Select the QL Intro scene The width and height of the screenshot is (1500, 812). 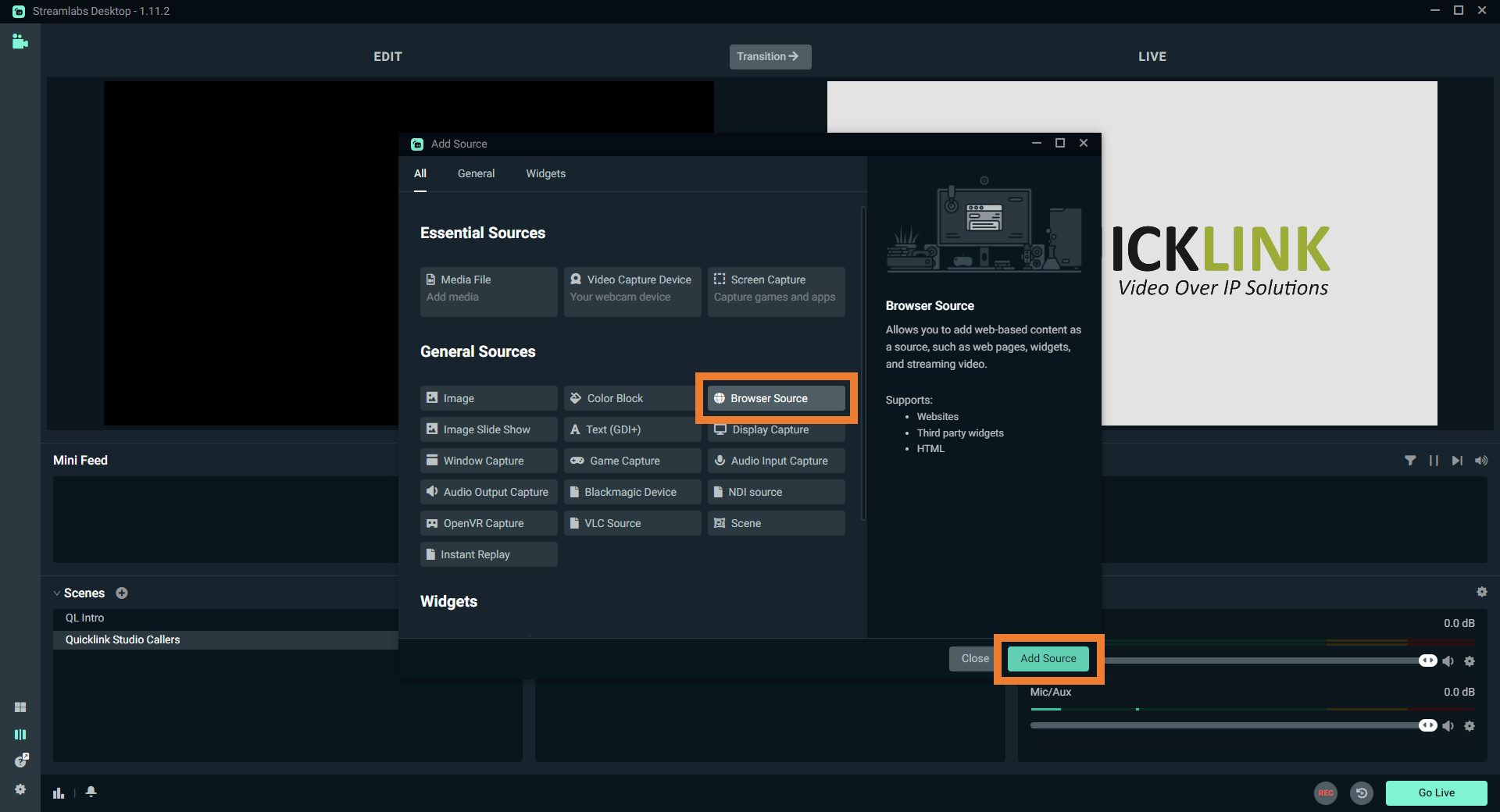click(226, 618)
